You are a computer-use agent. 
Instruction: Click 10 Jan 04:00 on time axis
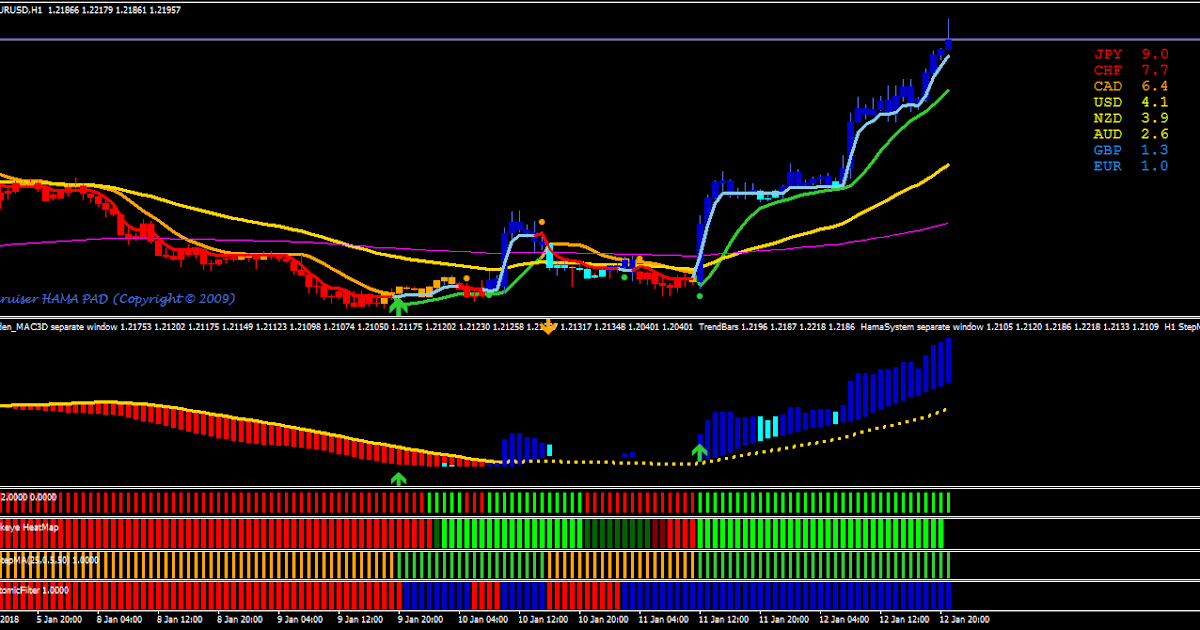pyautogui.click(x=482, y=620)
